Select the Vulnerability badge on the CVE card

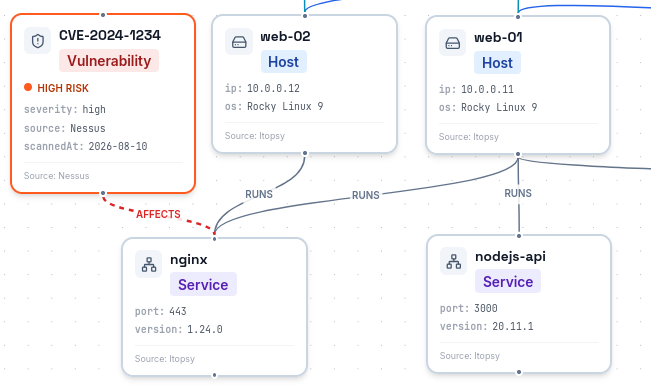point(109,61)
